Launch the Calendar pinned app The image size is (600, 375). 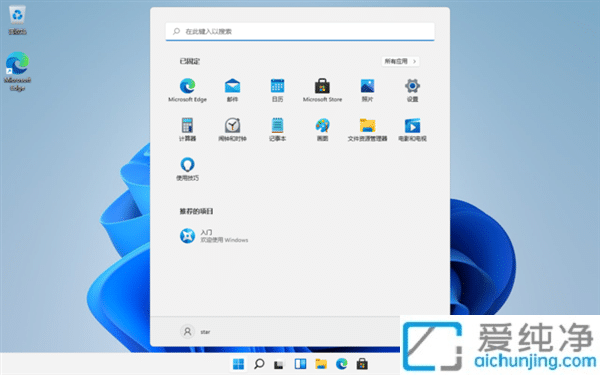(277, 90)
